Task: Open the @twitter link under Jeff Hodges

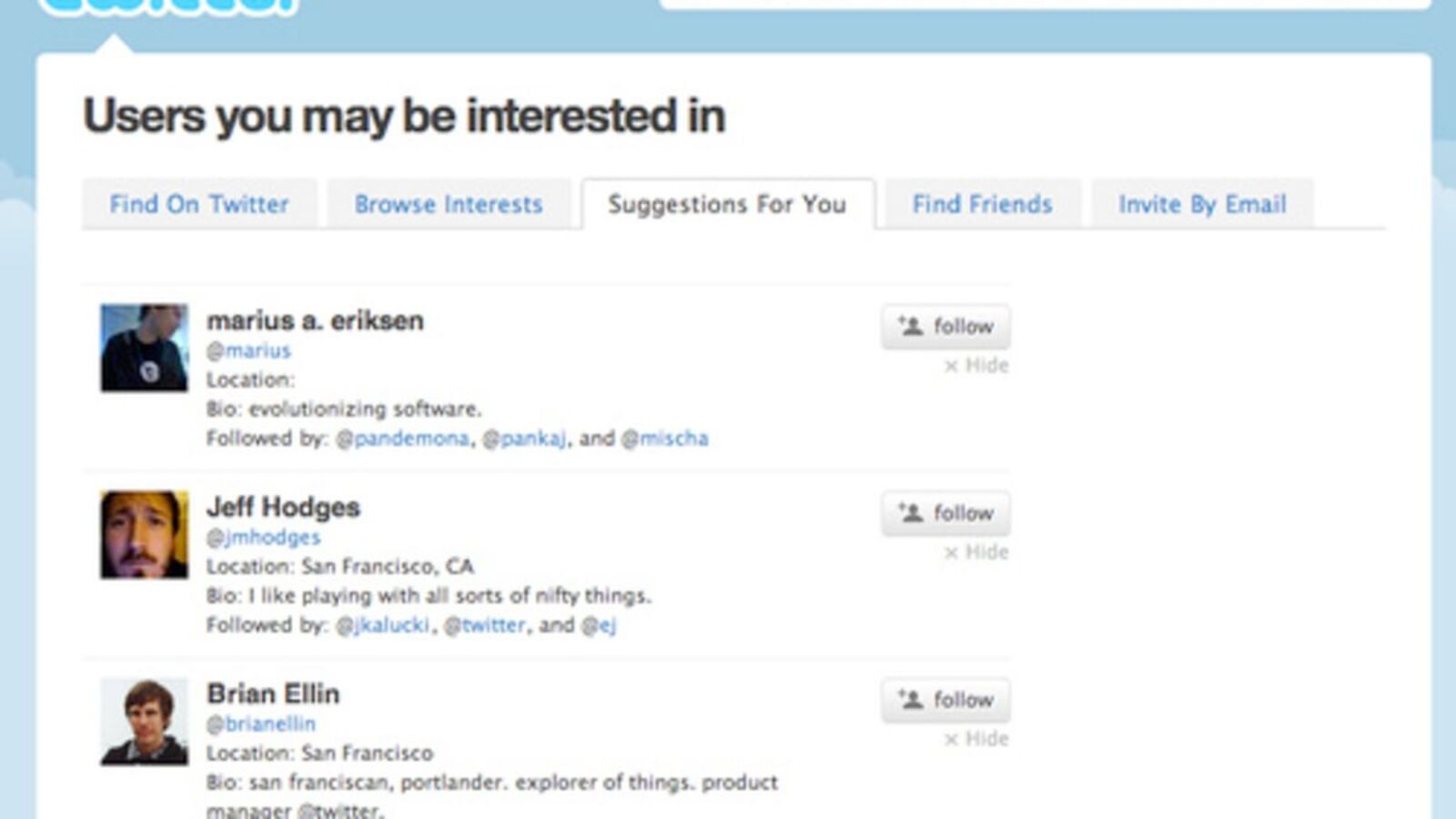Action: tap(487, 624)
